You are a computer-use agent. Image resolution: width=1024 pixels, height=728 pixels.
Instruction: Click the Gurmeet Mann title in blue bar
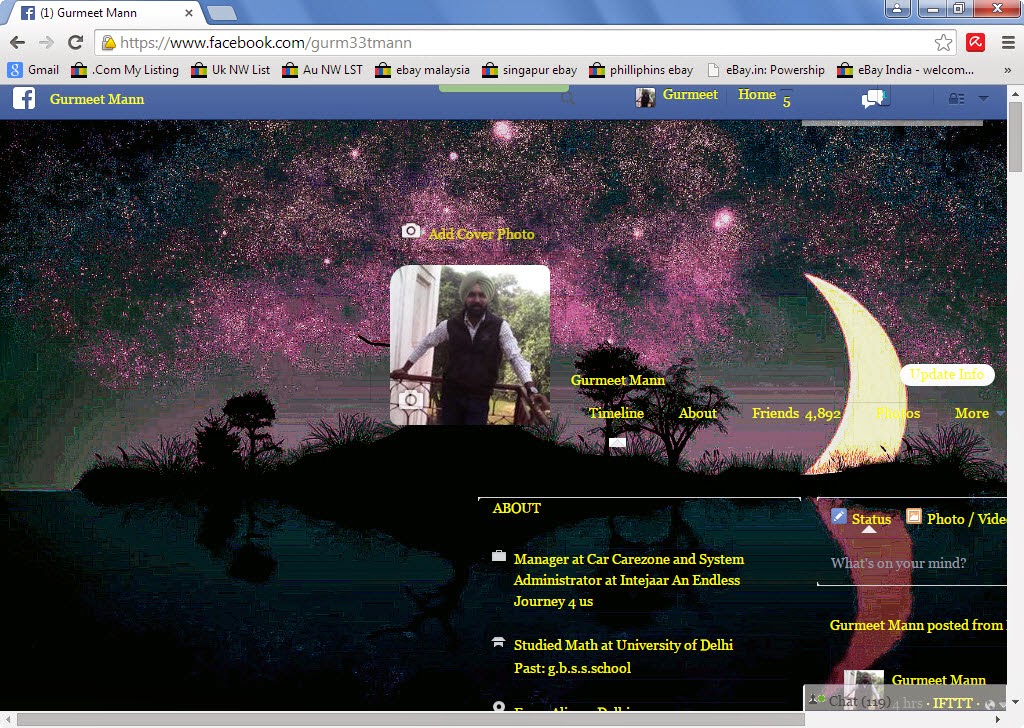tap(97, 99)
